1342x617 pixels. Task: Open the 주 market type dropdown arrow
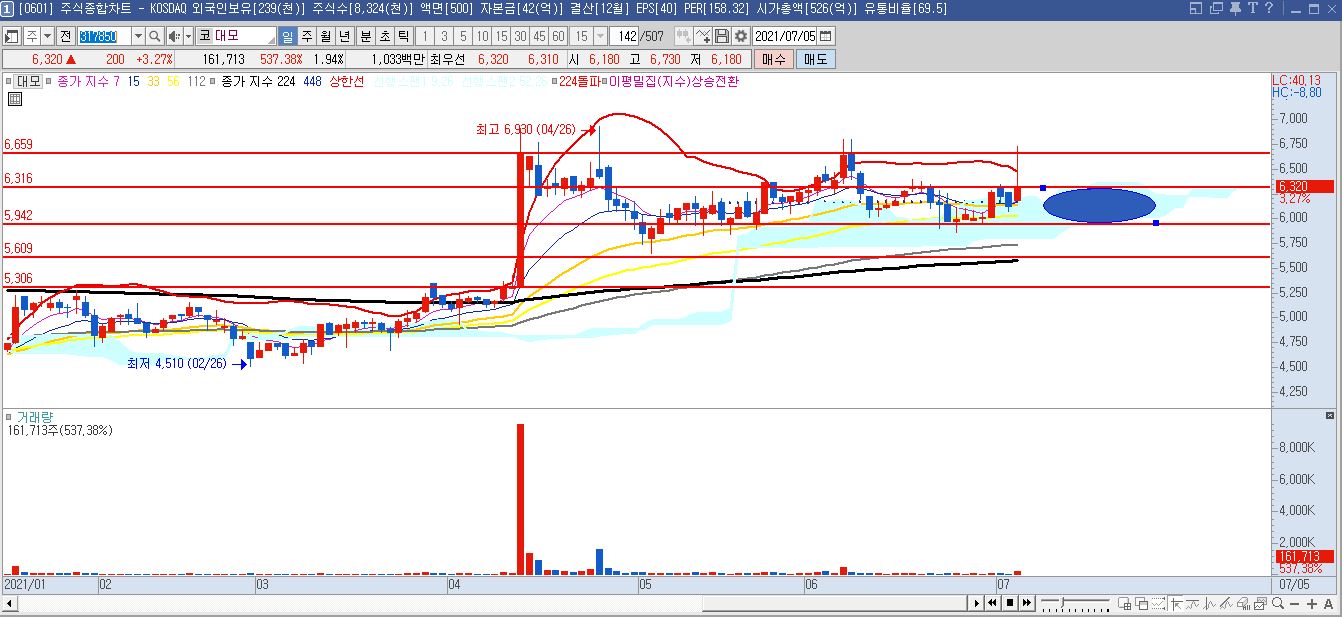pos(47,36)
